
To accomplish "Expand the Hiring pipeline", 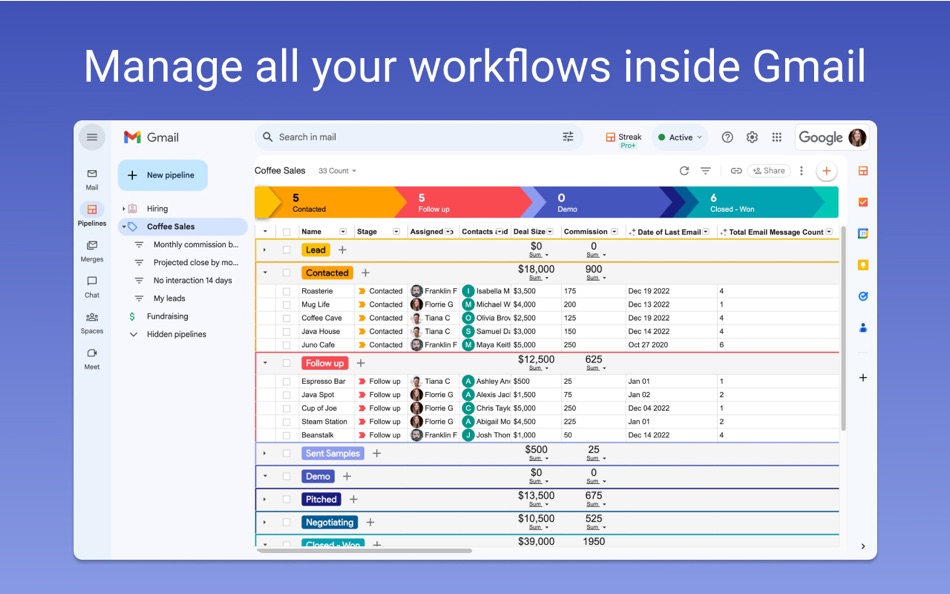I will point(124,209).
